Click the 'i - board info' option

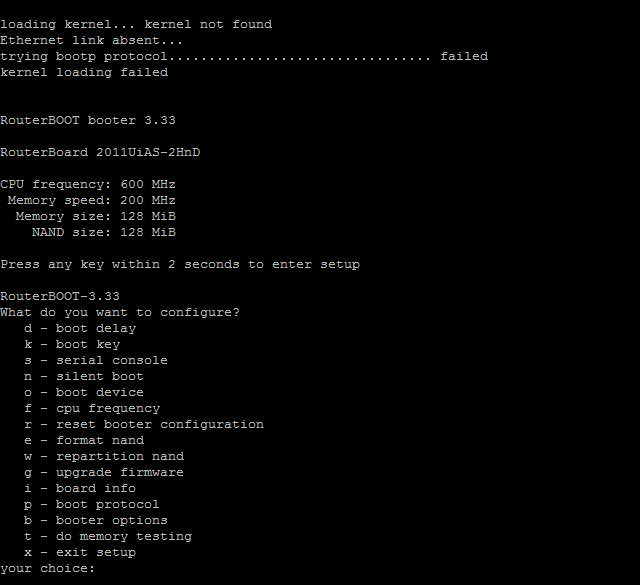tap(80, 488)
